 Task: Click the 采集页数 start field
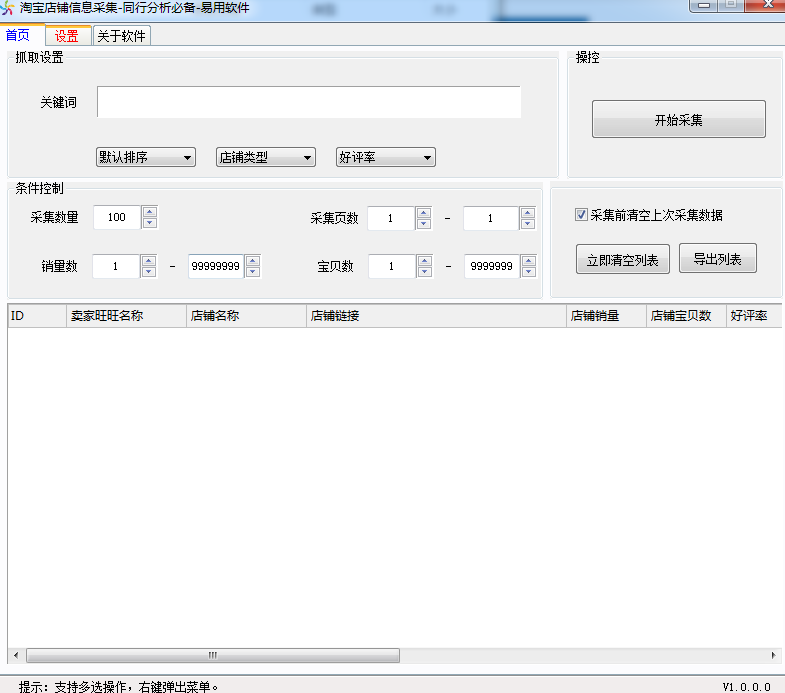click(x=391, y=218)
